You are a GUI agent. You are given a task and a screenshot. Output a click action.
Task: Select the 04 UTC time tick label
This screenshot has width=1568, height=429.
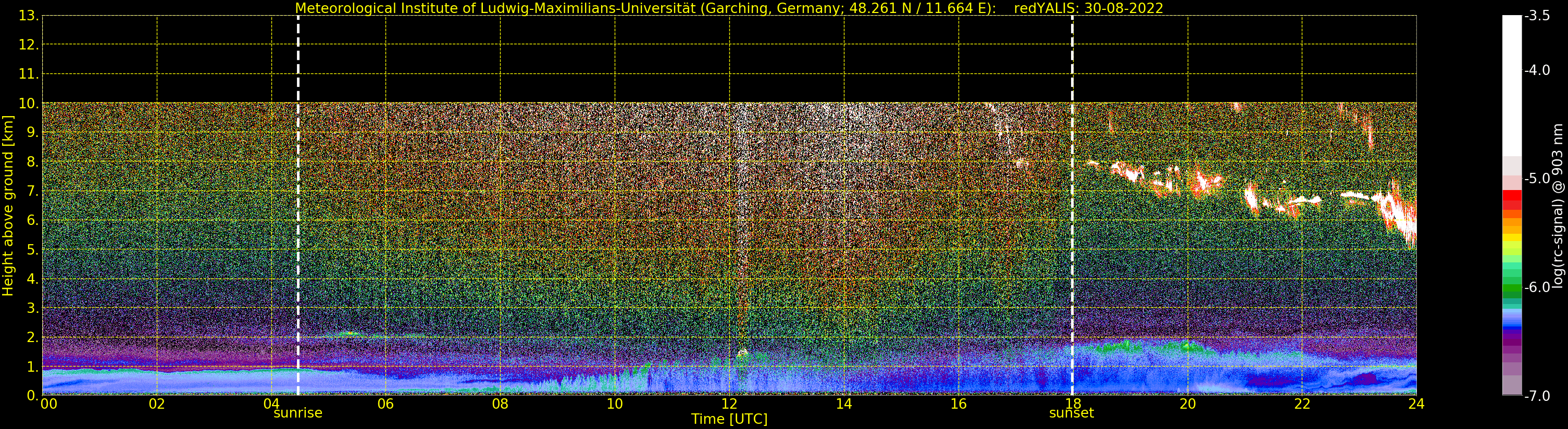pyautogui.click(x=271, y=403)
